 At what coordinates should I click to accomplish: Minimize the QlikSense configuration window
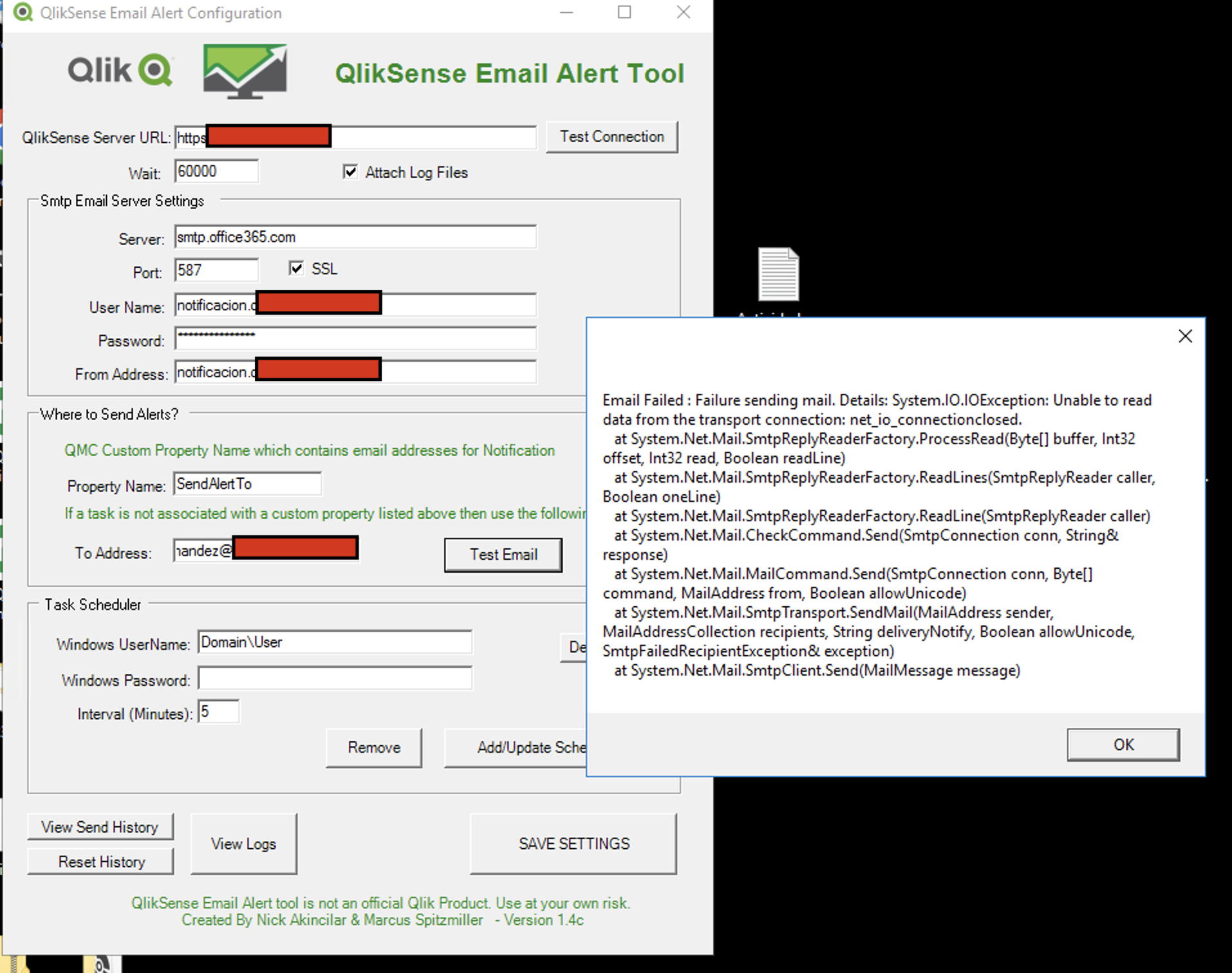coord(566,12)
